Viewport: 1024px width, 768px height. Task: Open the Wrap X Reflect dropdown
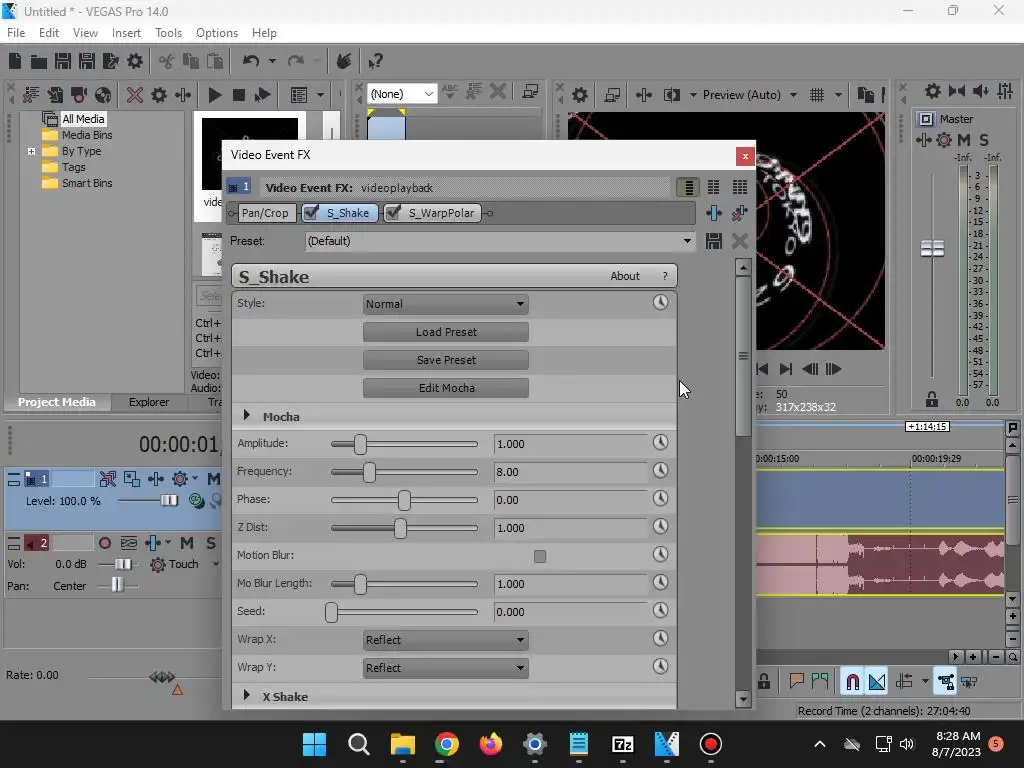445,640
